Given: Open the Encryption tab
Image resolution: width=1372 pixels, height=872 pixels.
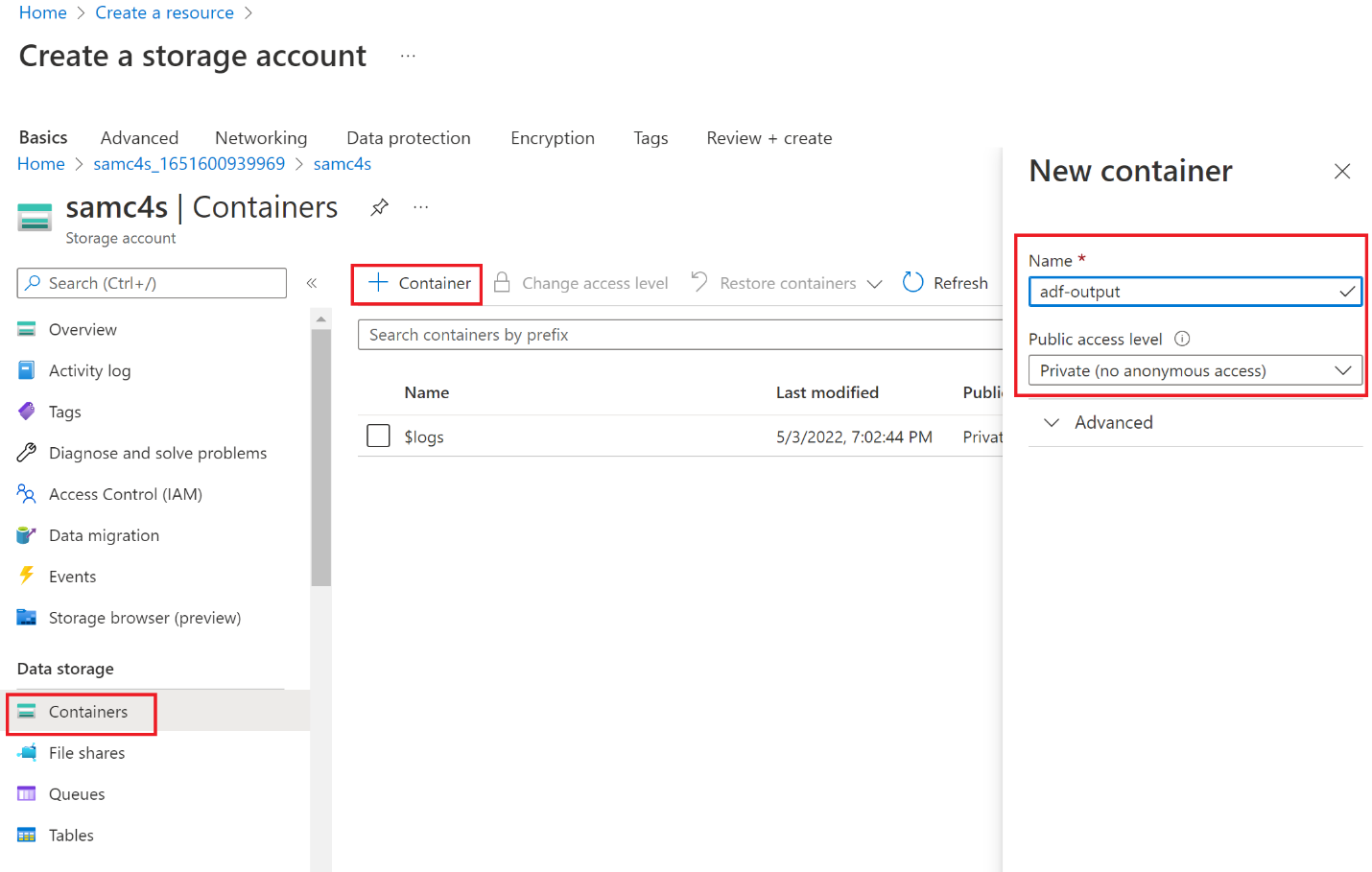Looking at the screenshot, I should click(553, 138).
